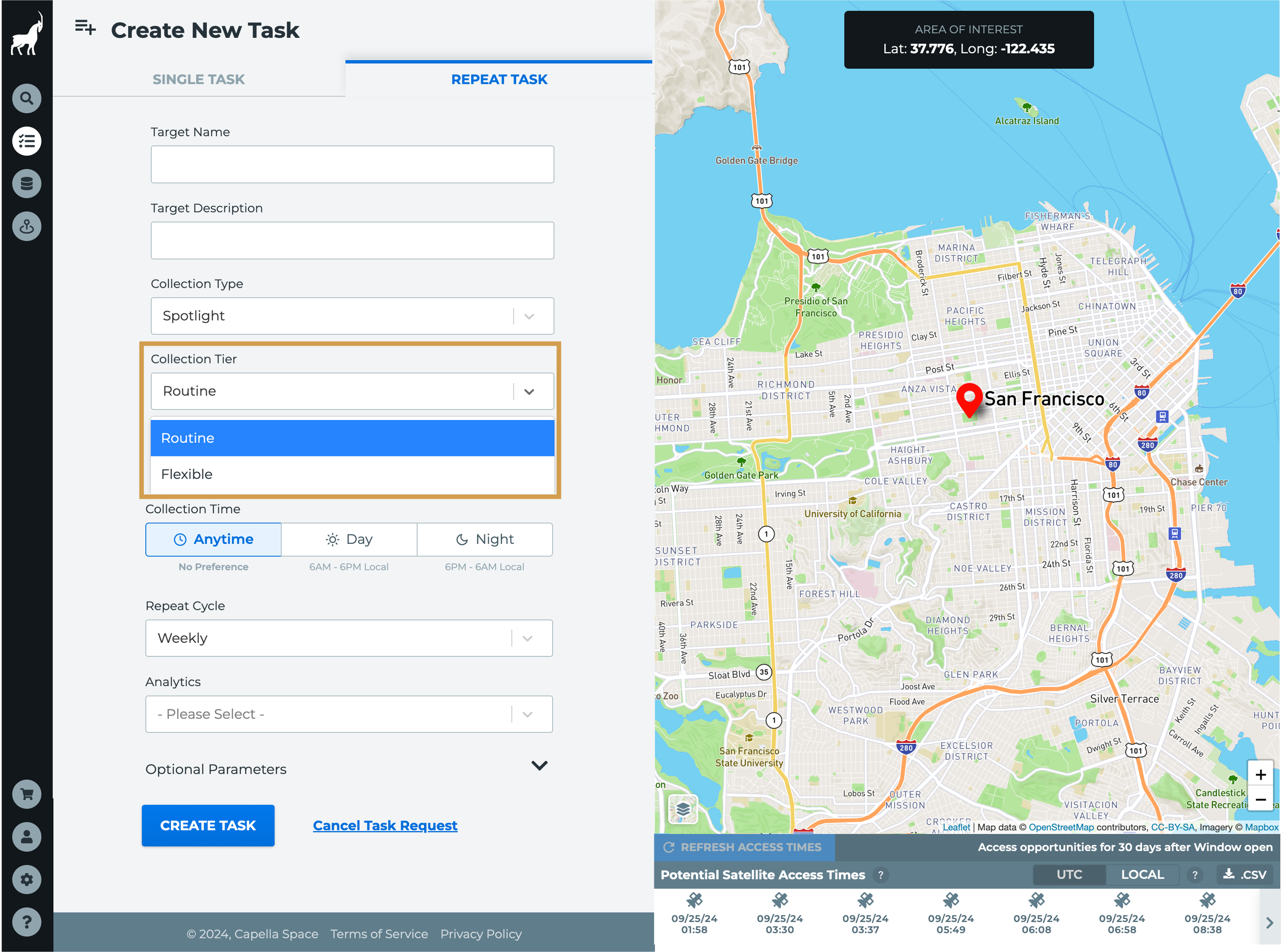Open the Collection Type Spotlight dropdown
The image size is (1282, 952).
[352, 316]
